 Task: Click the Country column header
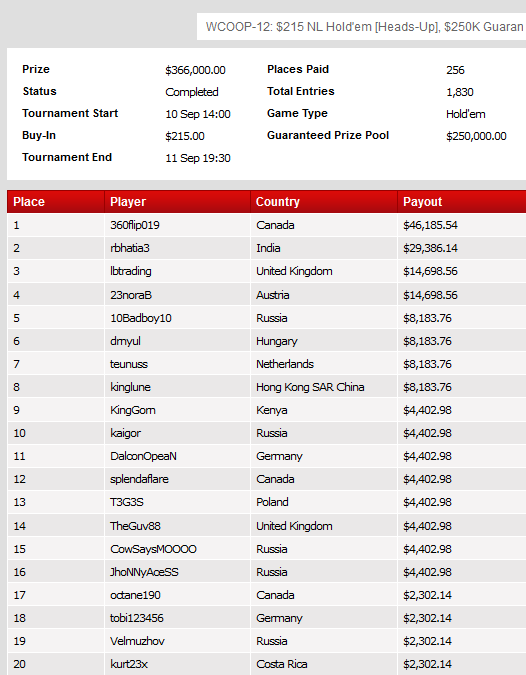tap(324, 201)
